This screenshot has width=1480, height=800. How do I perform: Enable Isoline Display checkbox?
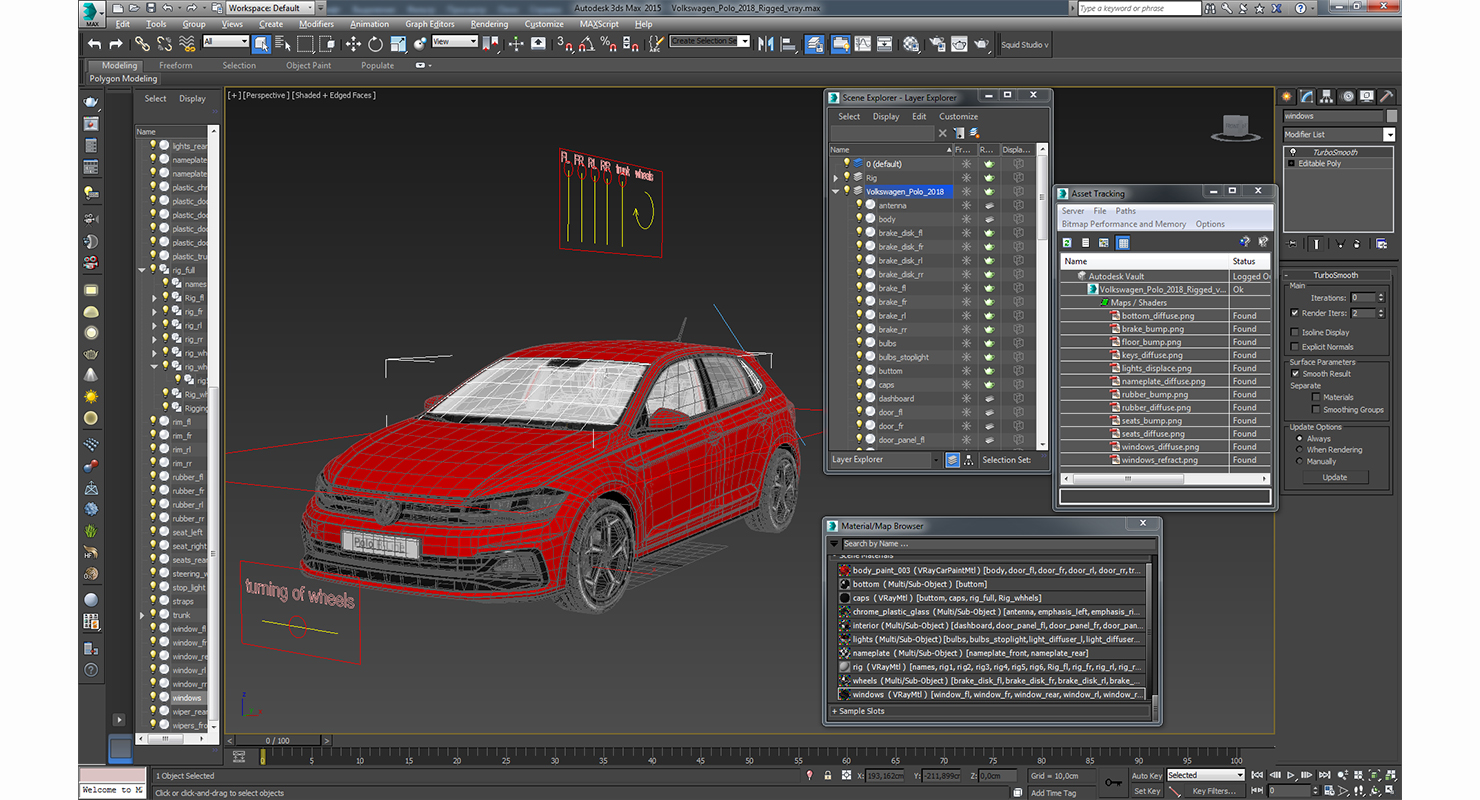(x=1295, y=332)
